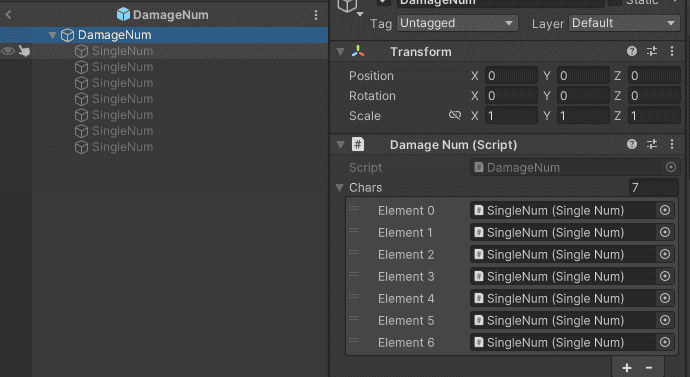Screen dimensions: 690x377
Task: Click the Scale X field
Action: (x=511, y=116)
